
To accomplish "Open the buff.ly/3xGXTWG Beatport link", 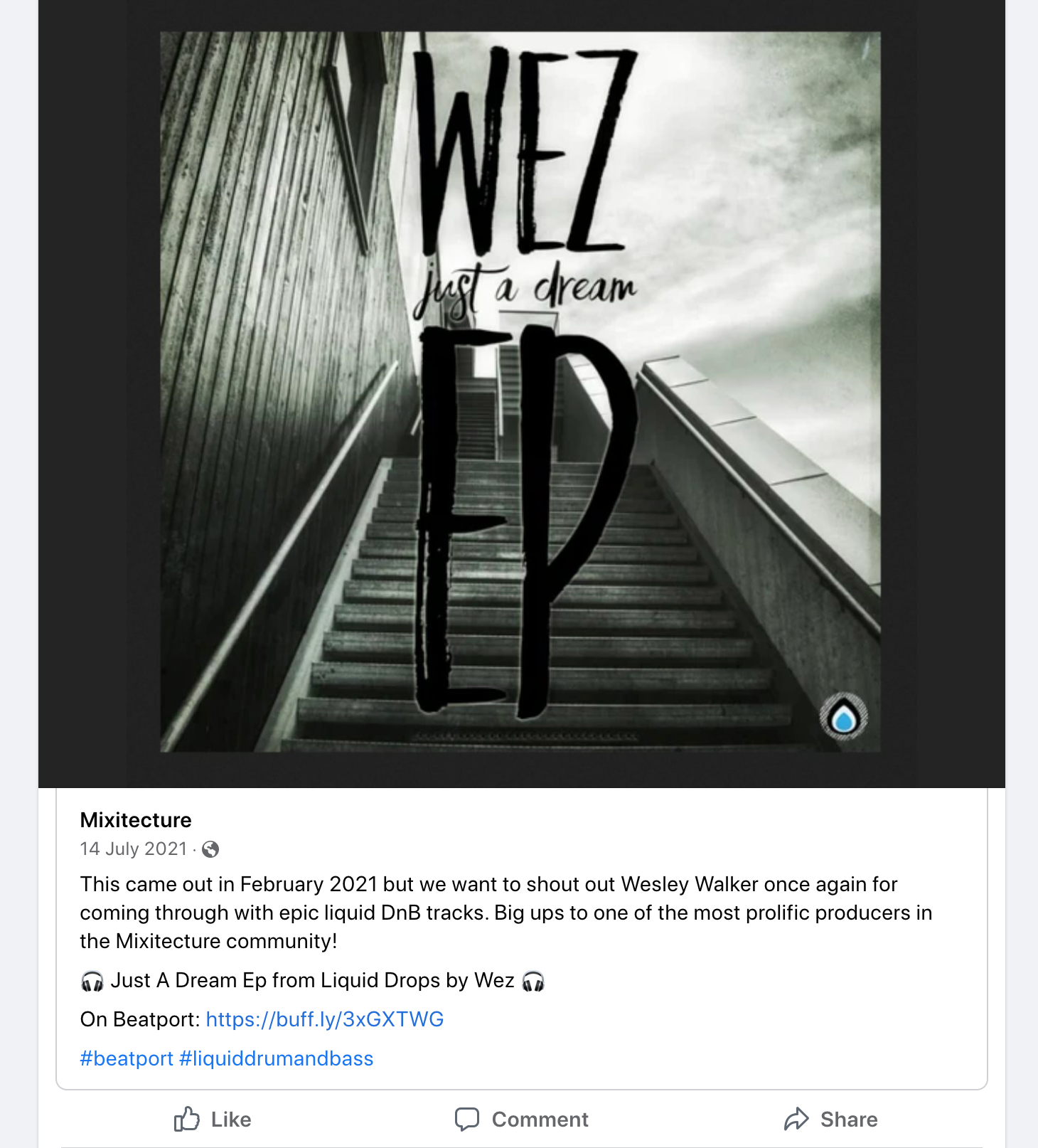I will click(325, 1019).
